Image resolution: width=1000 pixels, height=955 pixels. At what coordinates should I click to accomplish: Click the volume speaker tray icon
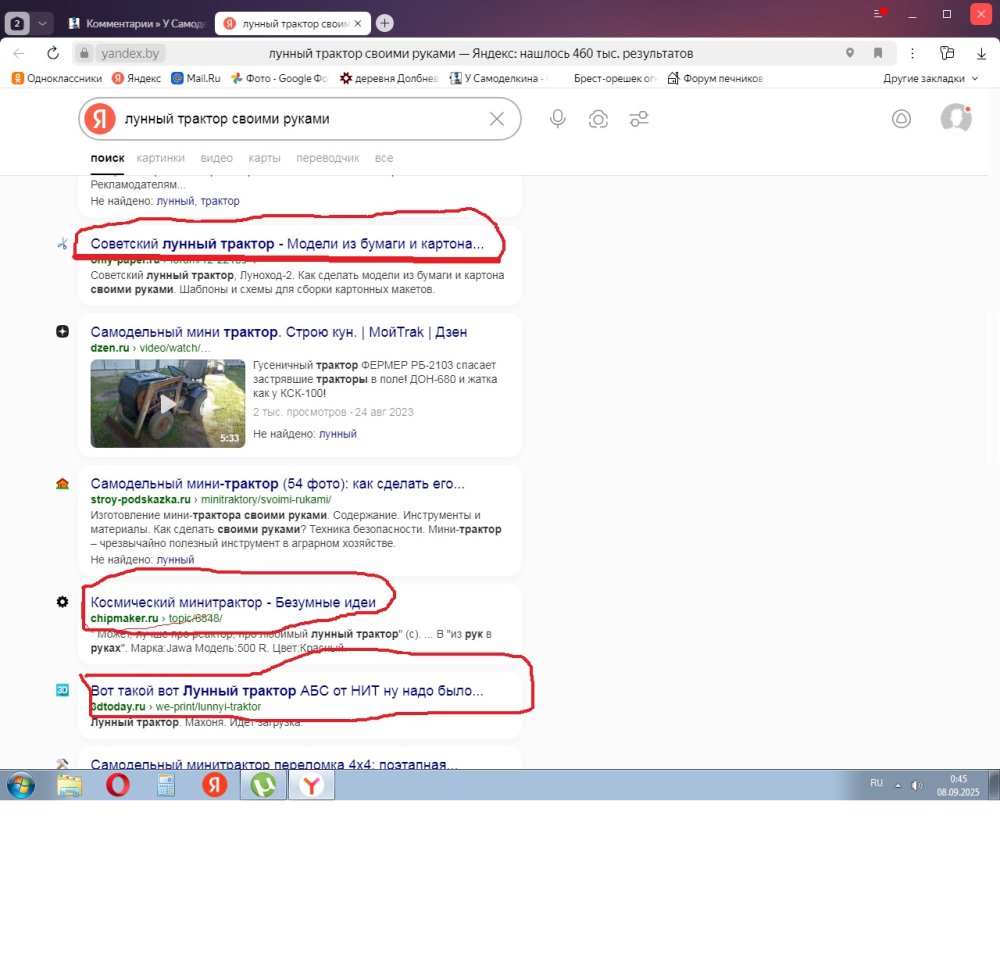916,785
